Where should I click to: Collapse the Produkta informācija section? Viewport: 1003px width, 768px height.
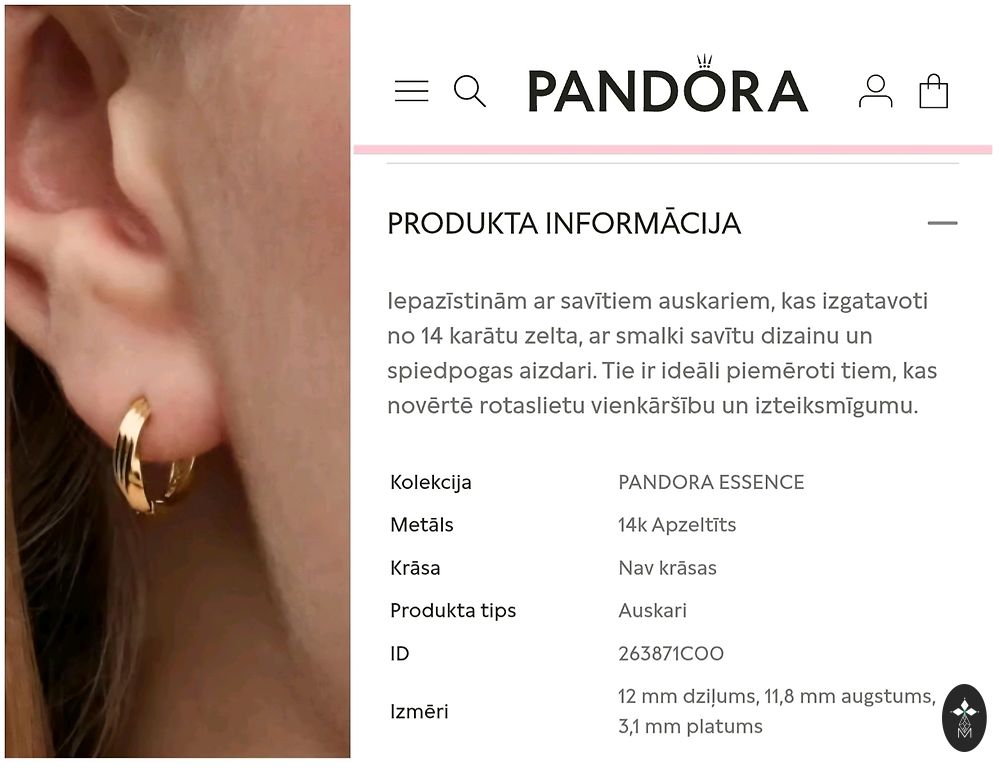[x=942, y=223]
